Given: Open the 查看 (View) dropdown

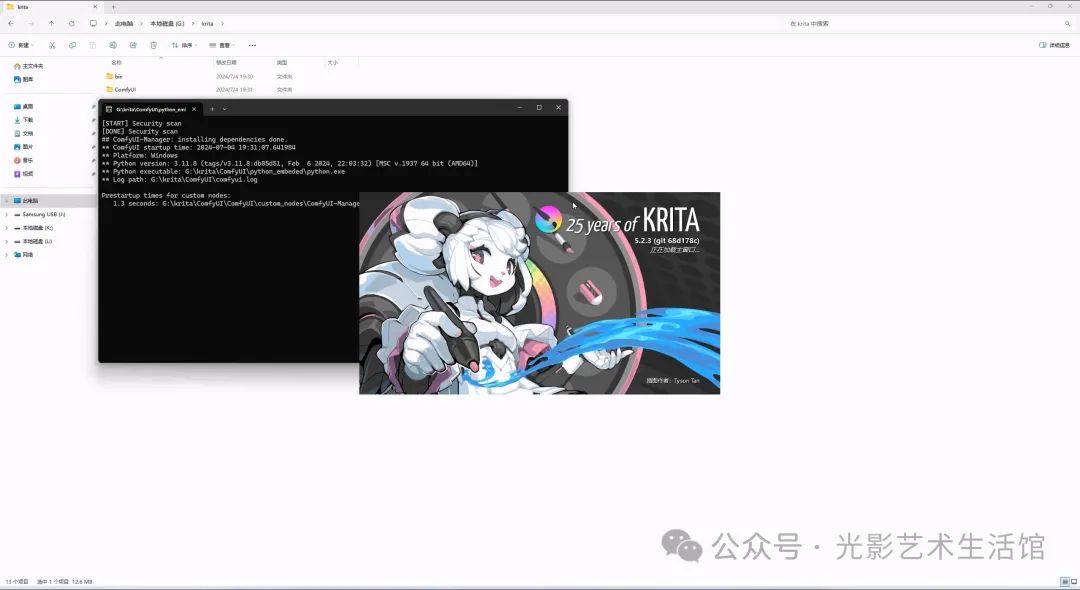Looking at the screenshot, I should click(222, 45).
